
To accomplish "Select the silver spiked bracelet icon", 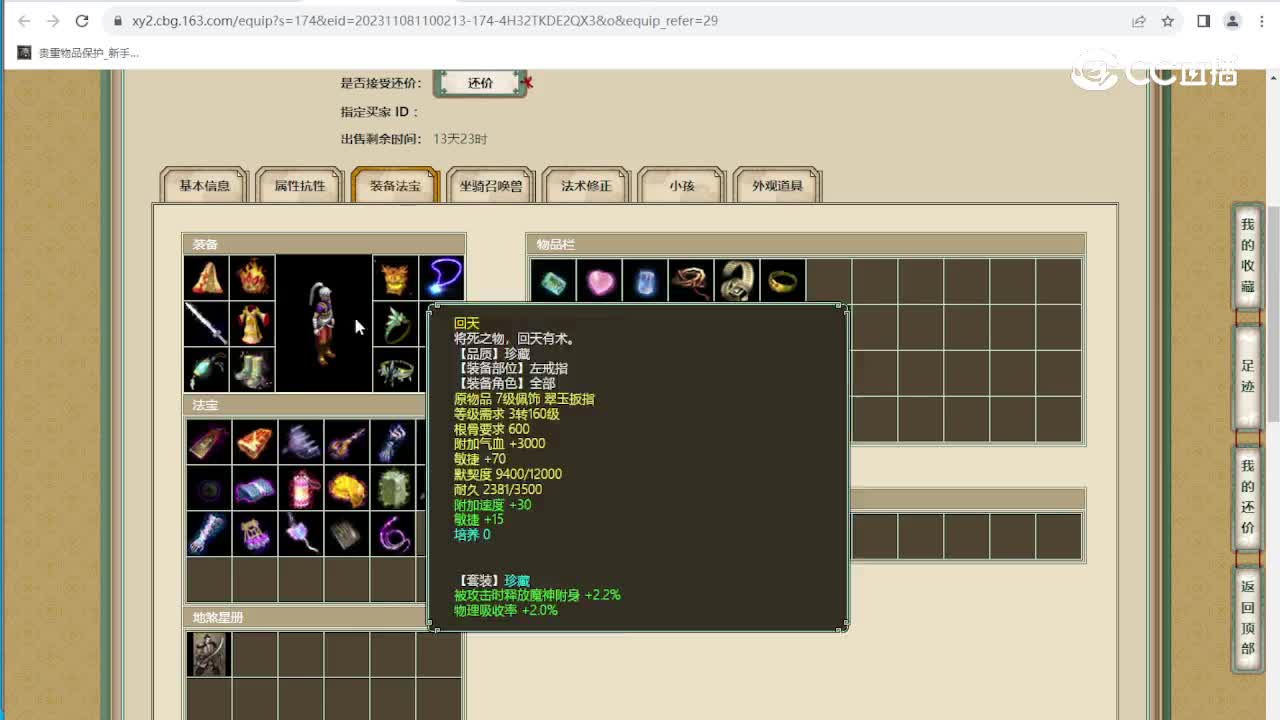I will coord(396,370).
